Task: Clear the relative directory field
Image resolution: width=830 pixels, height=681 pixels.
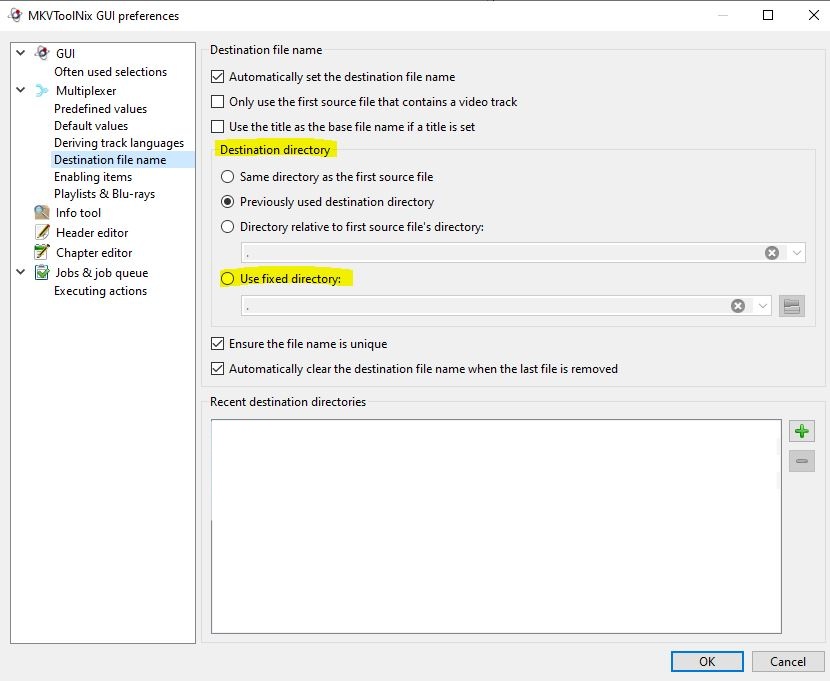Action: pyautogui.click(x=772, y=253)
